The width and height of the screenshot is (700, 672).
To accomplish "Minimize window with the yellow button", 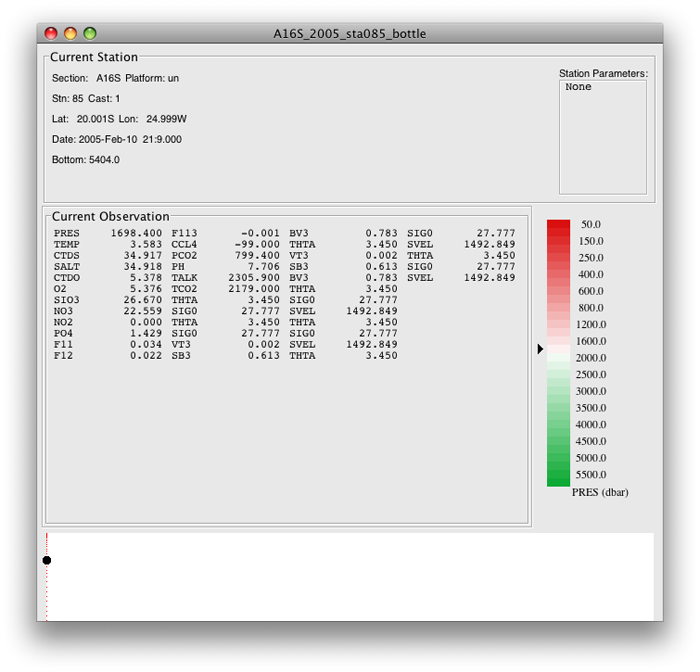I will click(x=71, y=33).
